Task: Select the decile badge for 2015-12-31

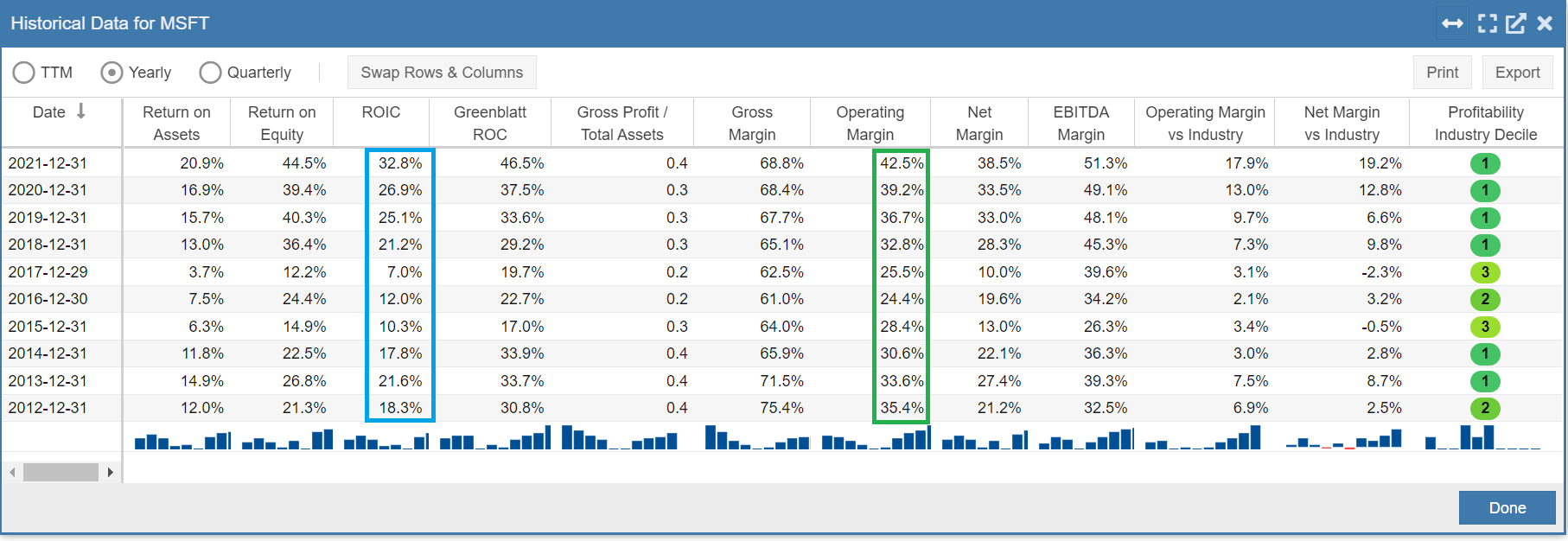Action: click(x=1485, y=327)
